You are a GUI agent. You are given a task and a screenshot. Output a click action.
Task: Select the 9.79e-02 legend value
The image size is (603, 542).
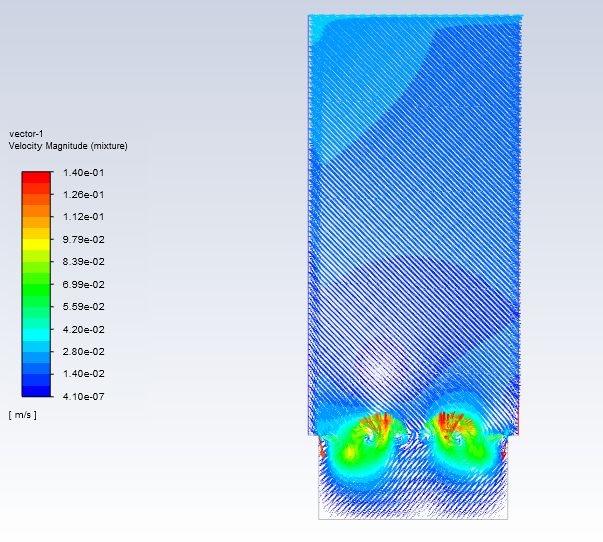pyautogui.click(x=83, y=240)
